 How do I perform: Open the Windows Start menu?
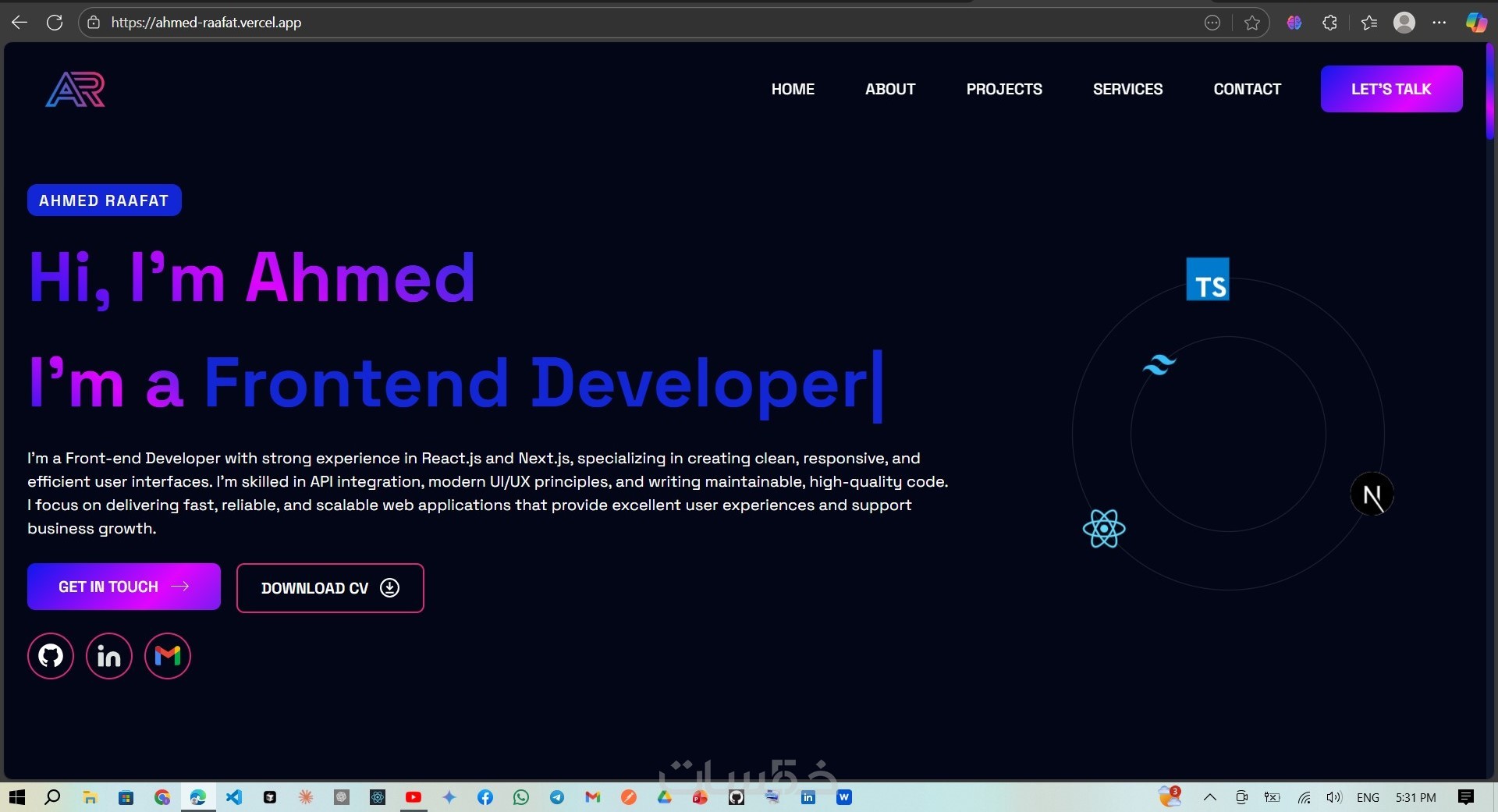[17, 797]
